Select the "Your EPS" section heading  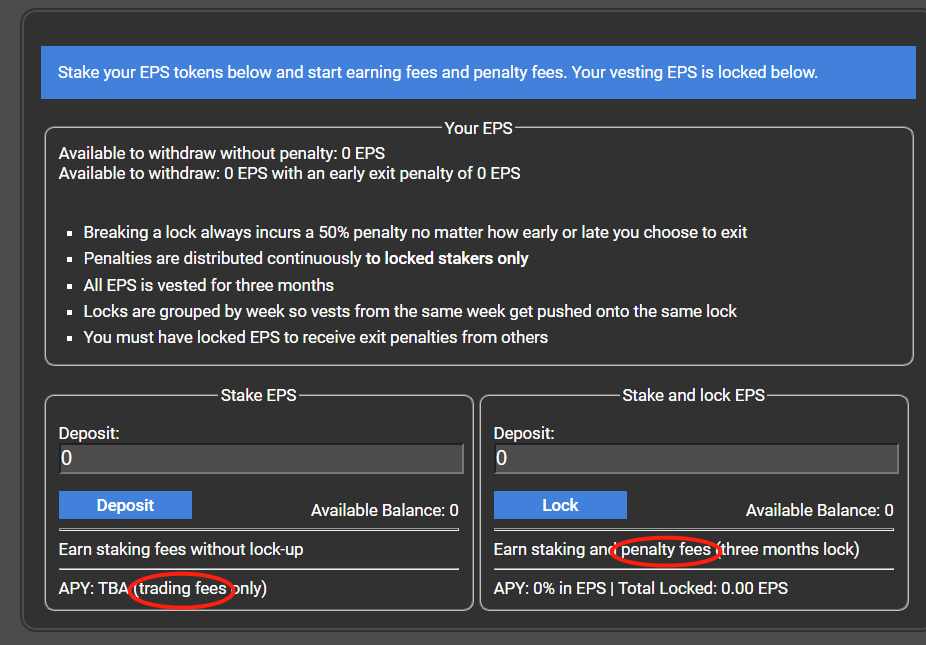[x=478, y=128]
